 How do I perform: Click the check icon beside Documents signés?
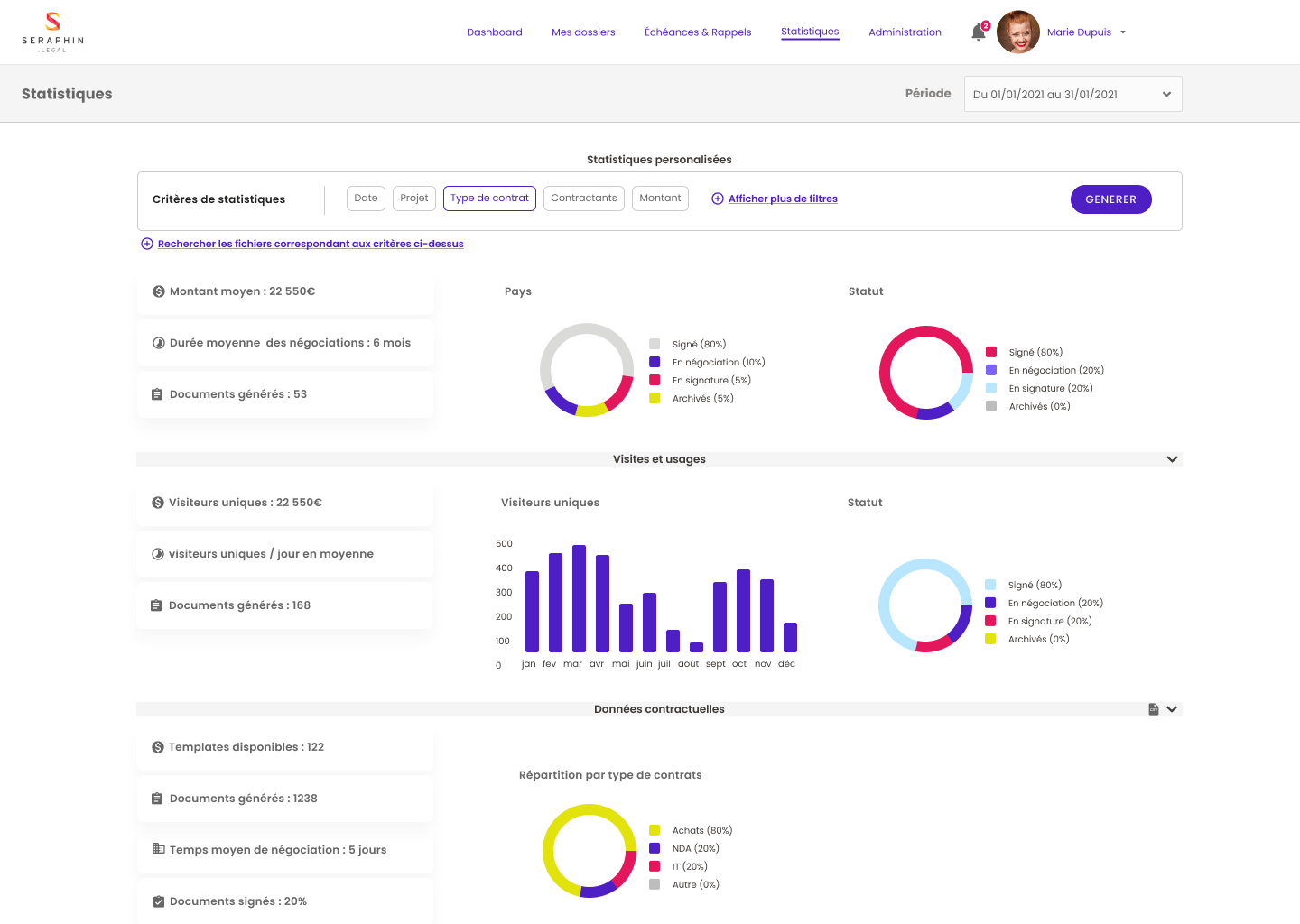tap(158, 901)
